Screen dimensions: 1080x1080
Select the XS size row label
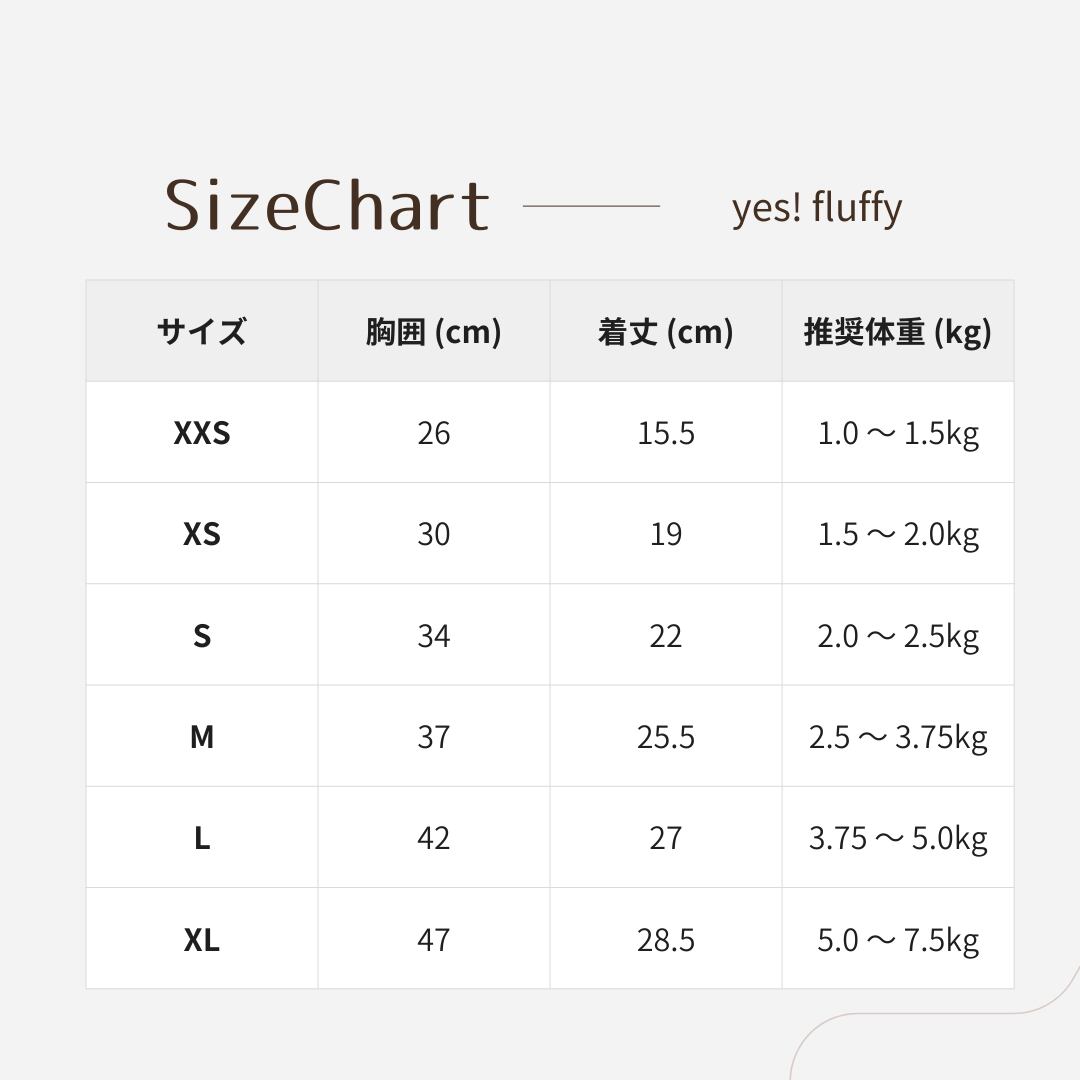(x=201, y=534)
